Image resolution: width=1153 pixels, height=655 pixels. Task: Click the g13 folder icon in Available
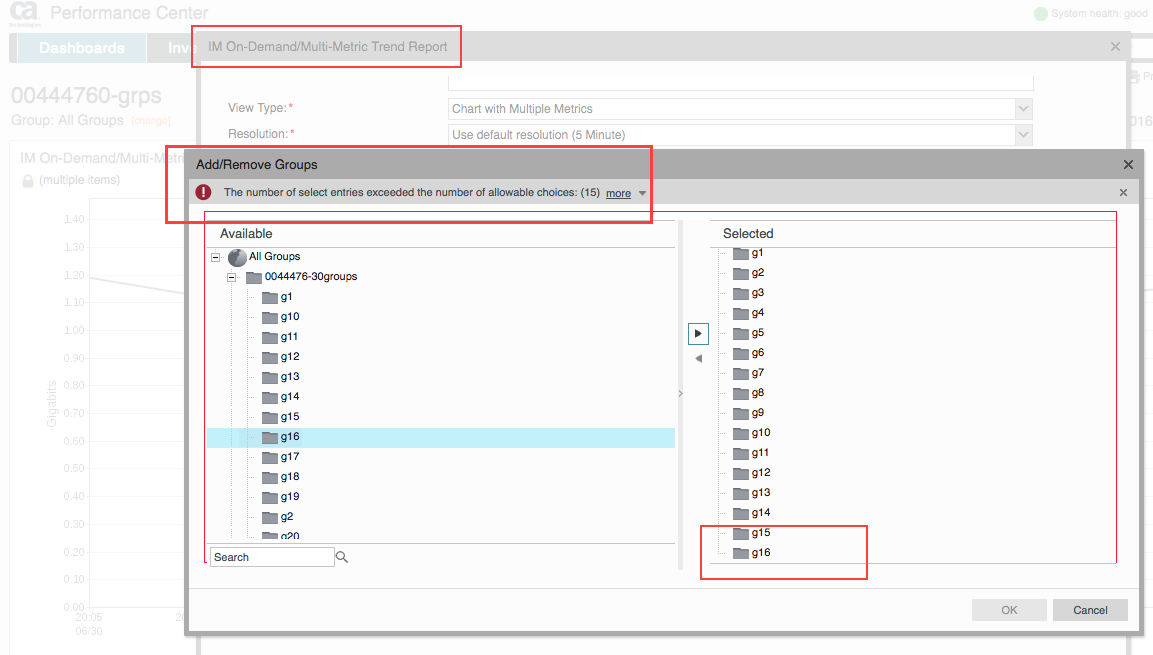pyautogui.click(x=270, y=377)
